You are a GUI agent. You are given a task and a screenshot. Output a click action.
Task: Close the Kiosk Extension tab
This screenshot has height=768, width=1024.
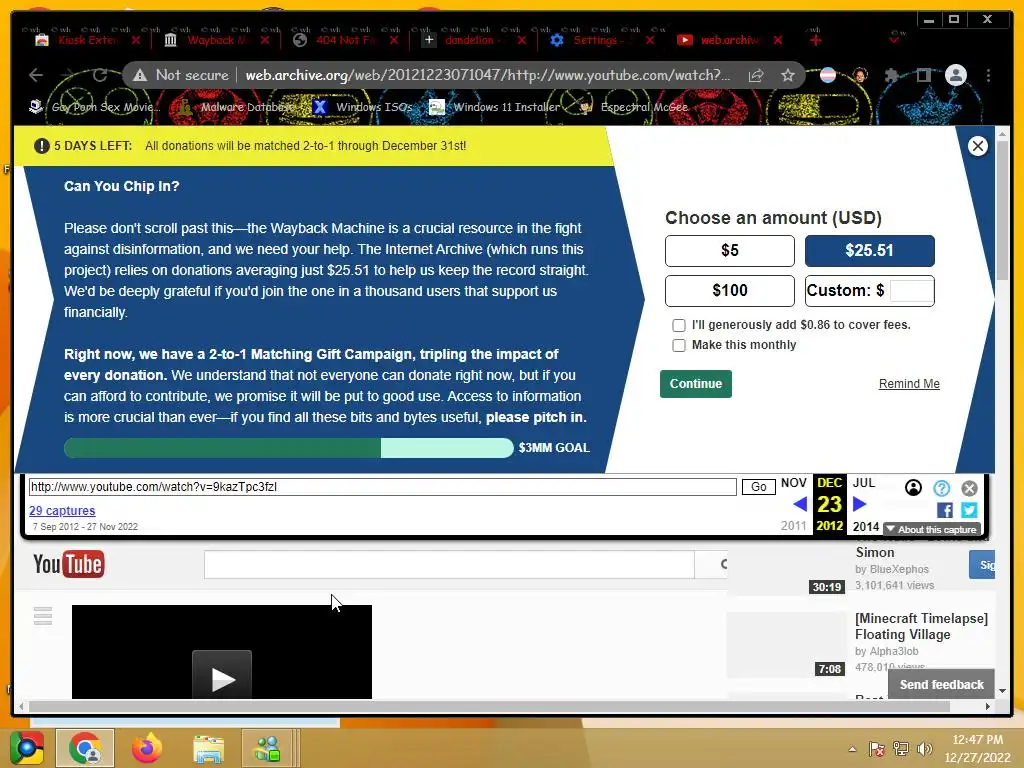(x=136, y=40)
